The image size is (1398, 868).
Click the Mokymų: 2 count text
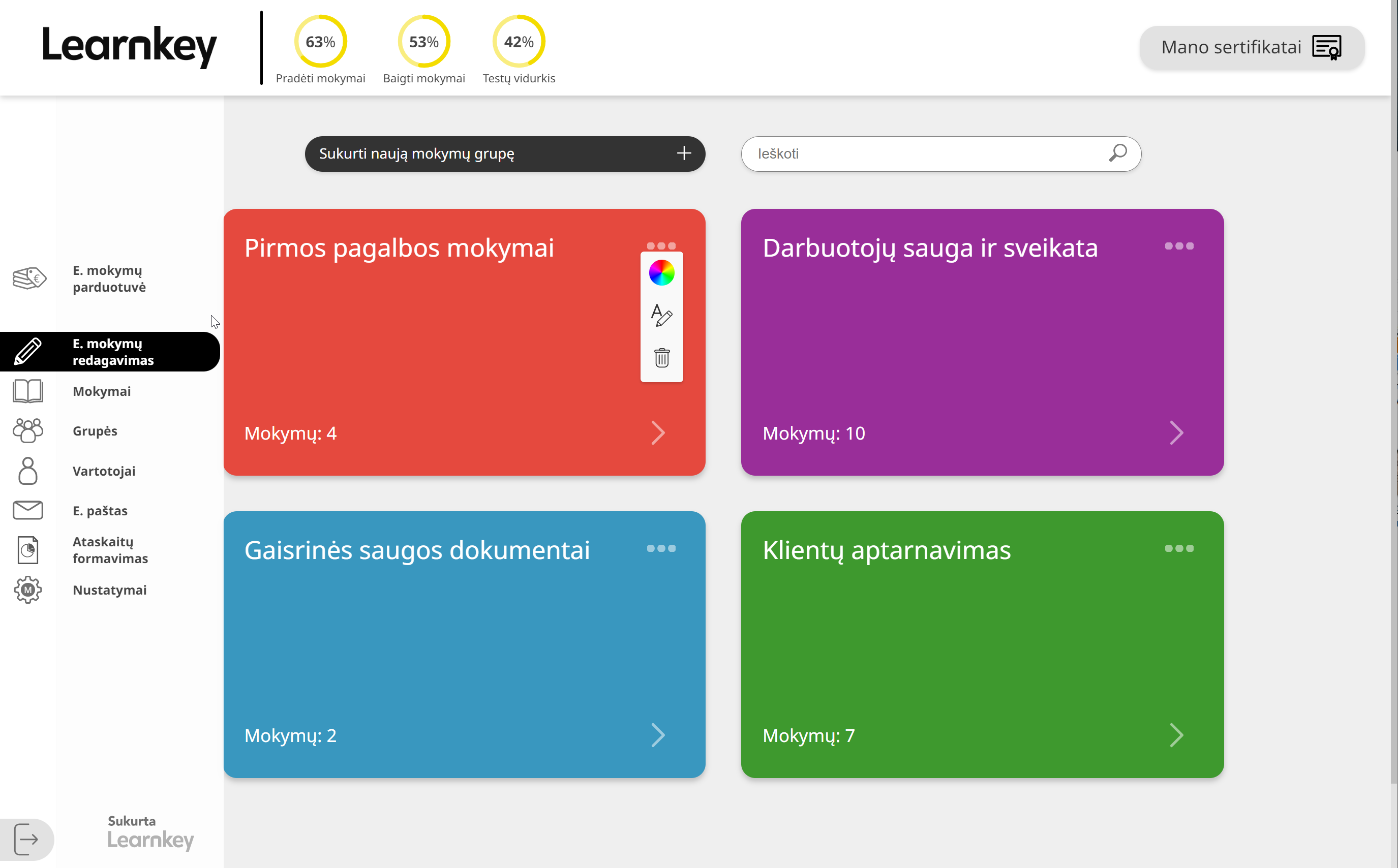(x=290, y=736)
